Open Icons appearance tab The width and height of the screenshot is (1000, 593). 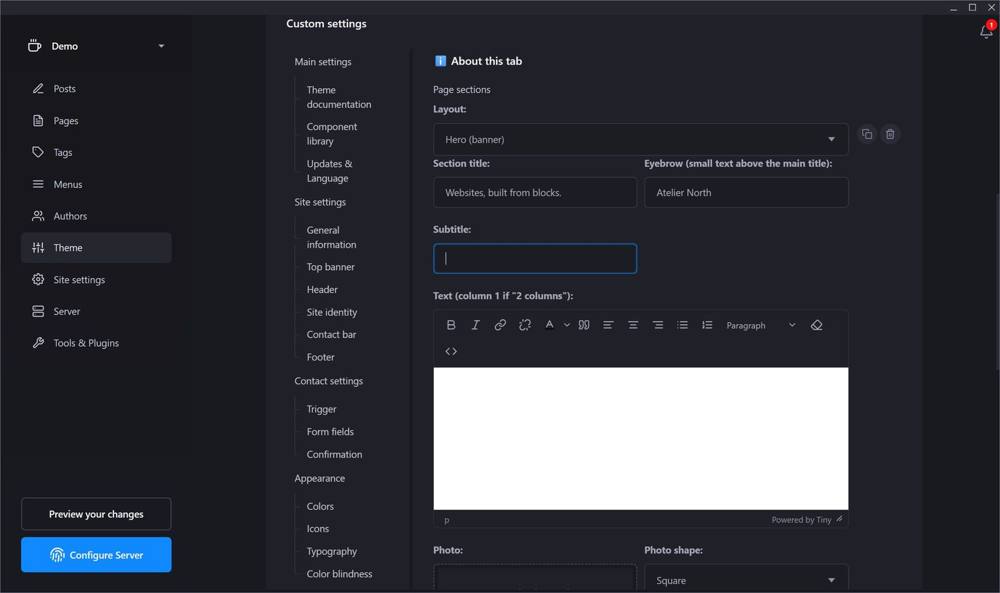pyautogui.click(x=318, y=529)
